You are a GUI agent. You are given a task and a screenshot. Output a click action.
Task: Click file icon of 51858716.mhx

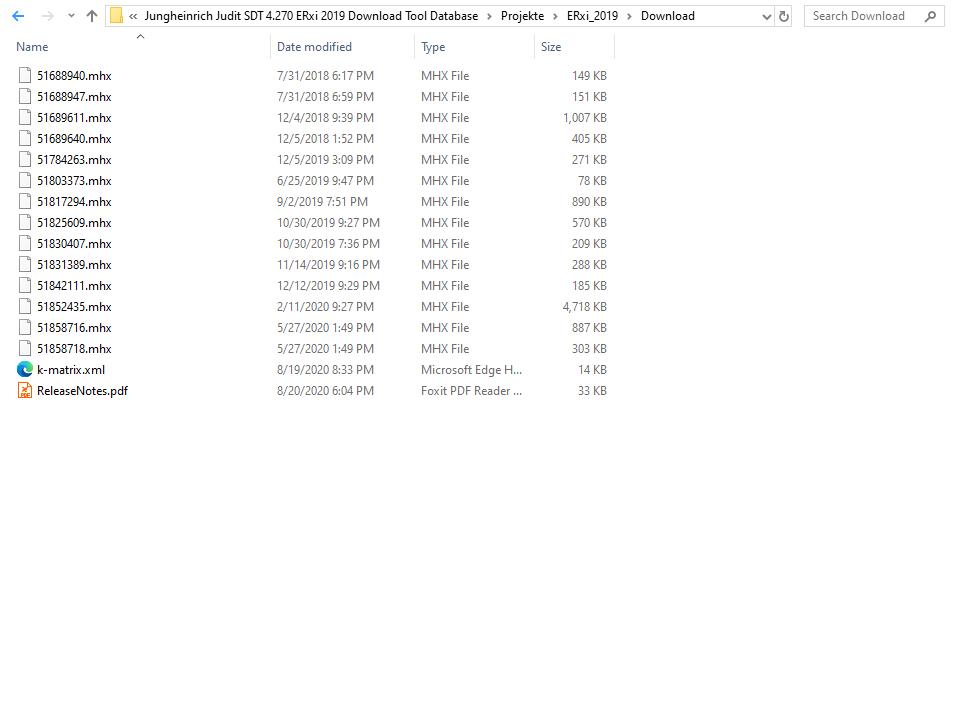point(24,327)
